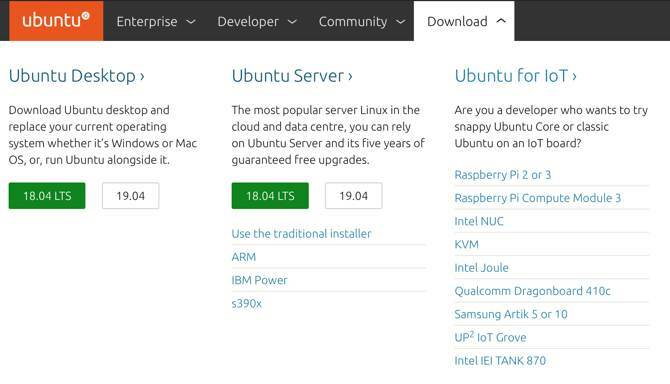This screenshot has width=670, height=384.
Task: Open the Developer menu
Action: [248, 21]
